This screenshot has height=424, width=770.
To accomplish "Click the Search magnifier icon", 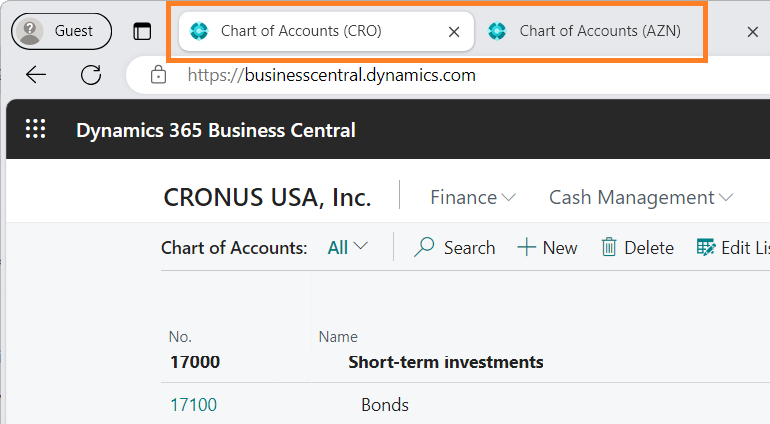I will click(425, 247).
